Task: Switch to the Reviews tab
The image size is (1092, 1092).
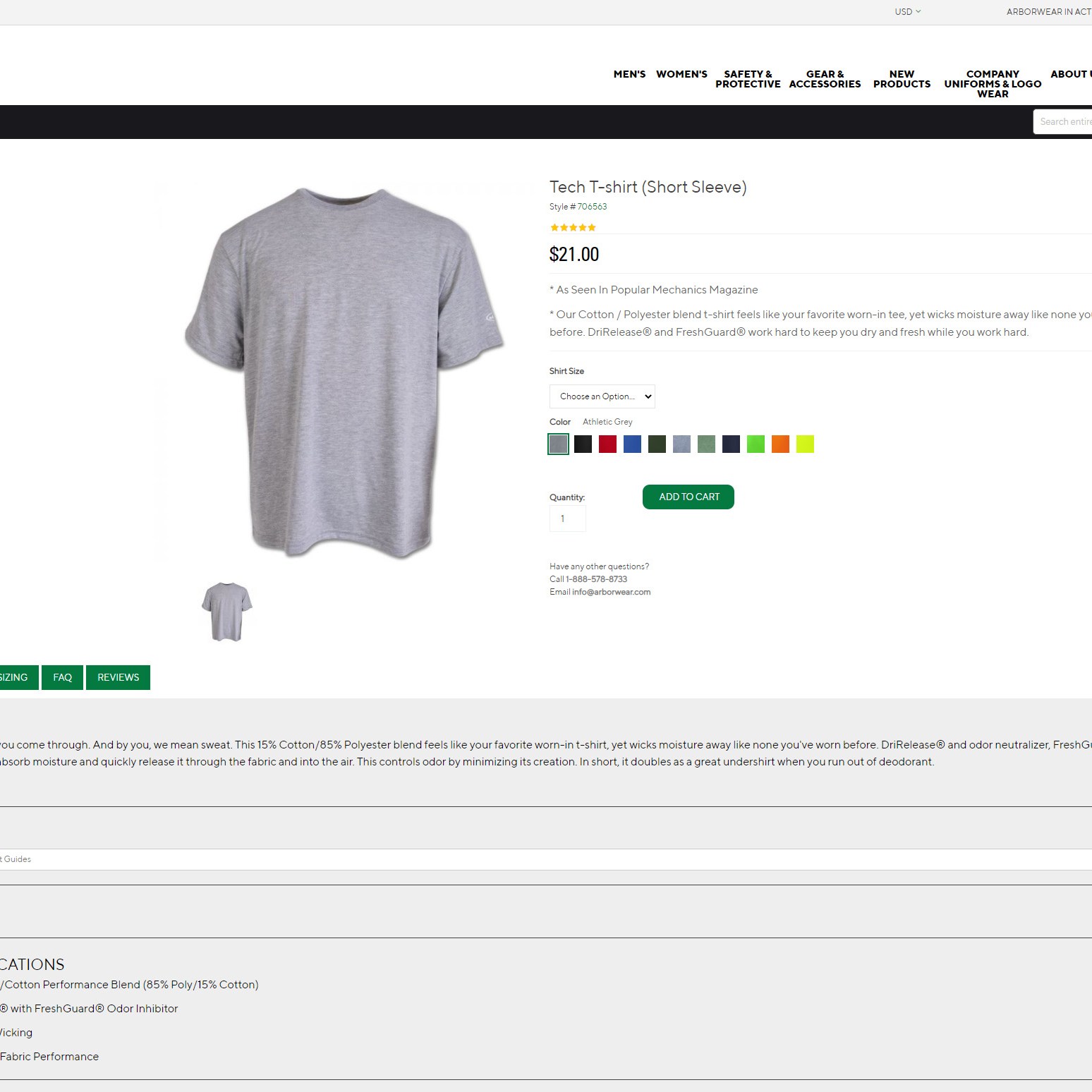Action: coord(118,677)
